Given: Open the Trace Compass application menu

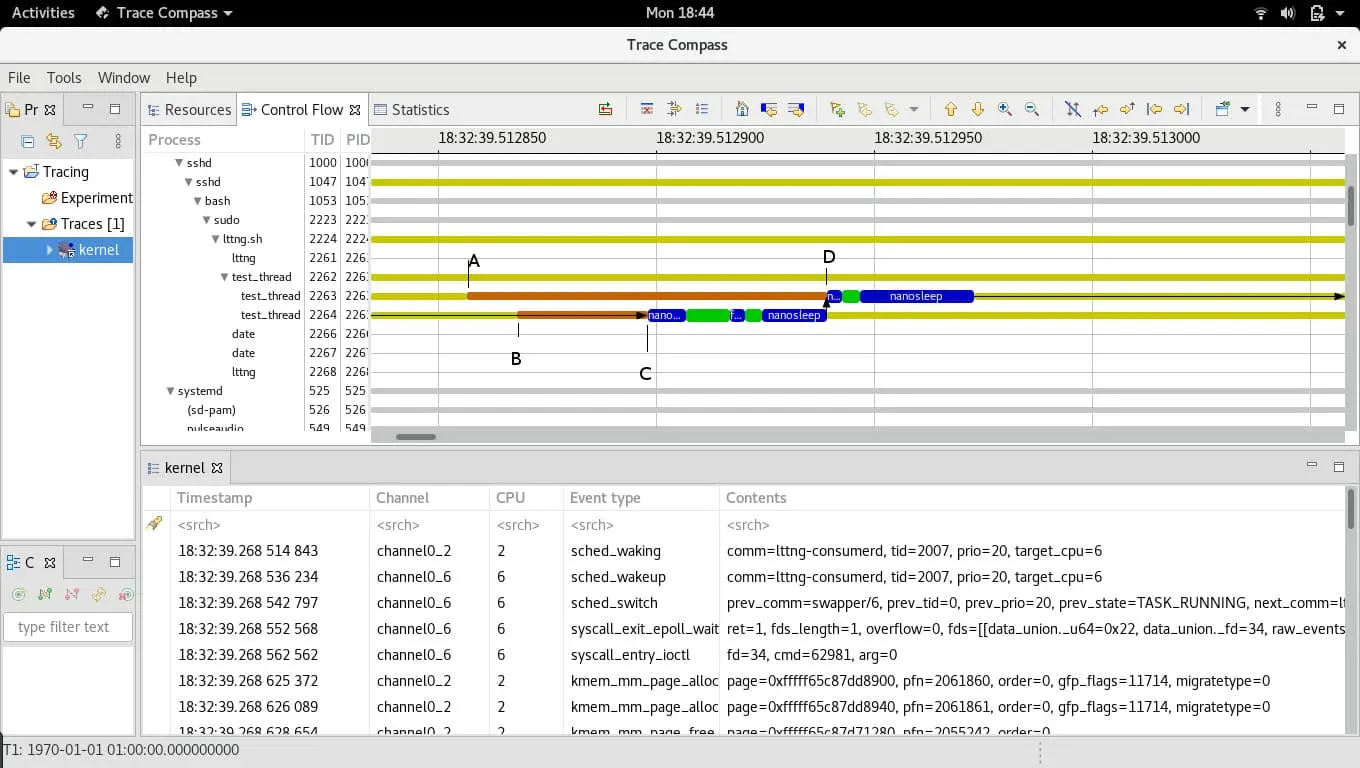Looking at the screenshot, I should click(x=164, y=13).
